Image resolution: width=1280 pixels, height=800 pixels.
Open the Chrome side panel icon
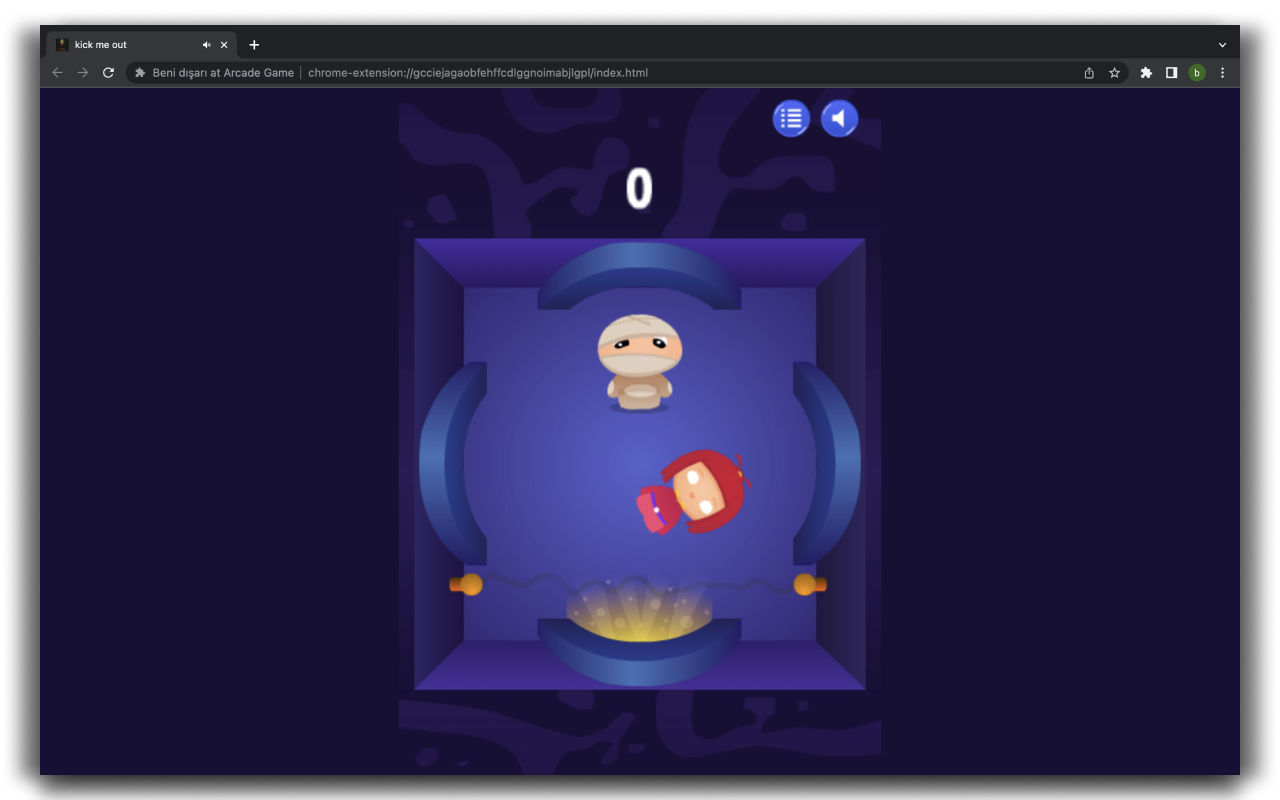pyautogui.click(x=1171, y=72)
